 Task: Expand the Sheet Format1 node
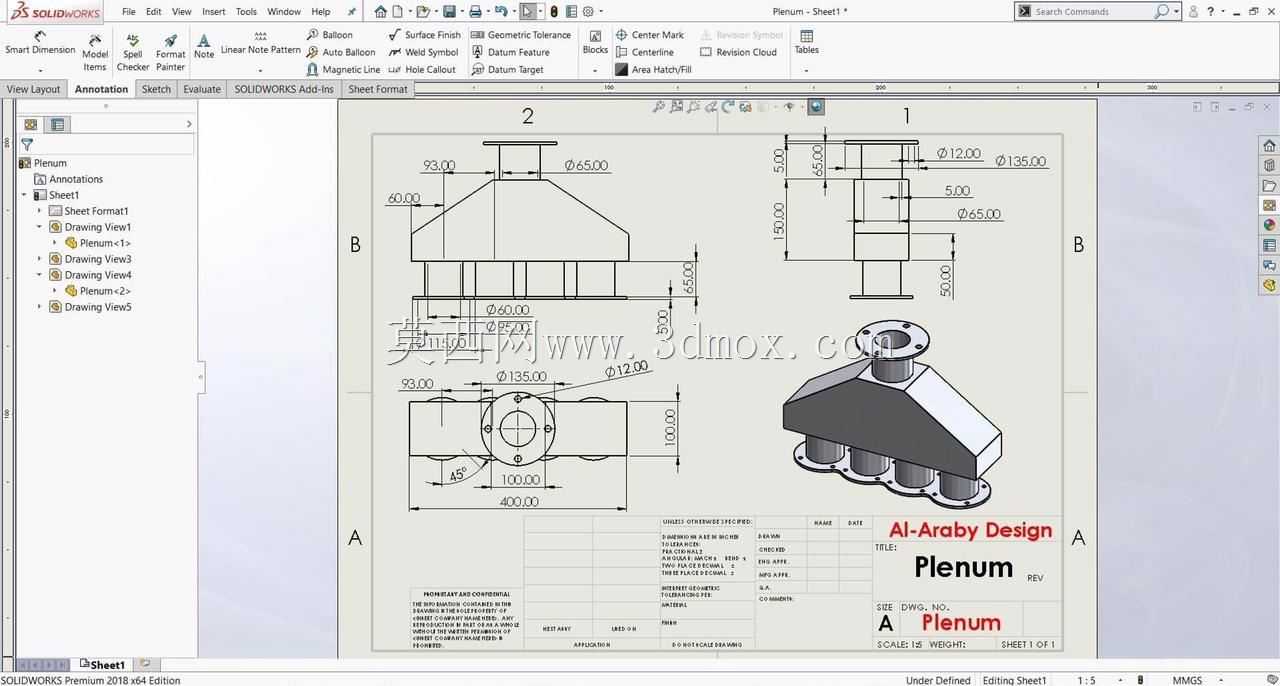[x=40, y=211]
